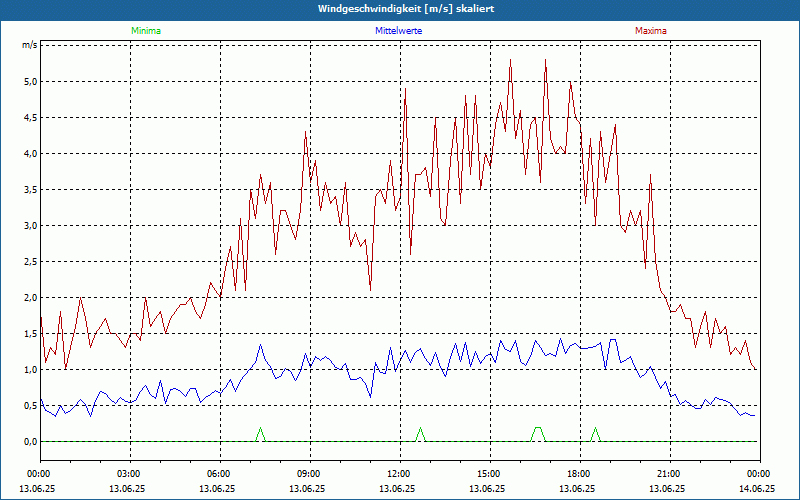
Task: Click the green minima spike after 12:00
Action: click(420, 434)
